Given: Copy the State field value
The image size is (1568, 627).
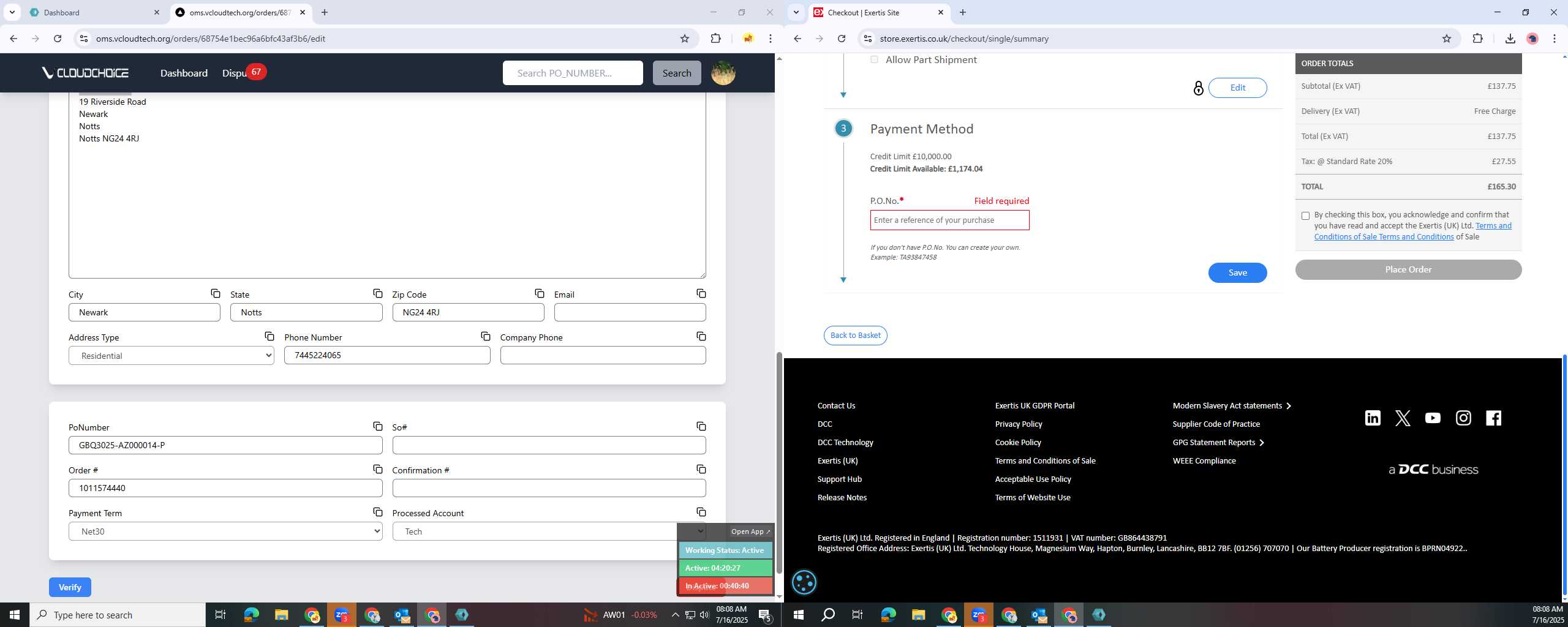Looking at the screenshot, I should point(378,293).
